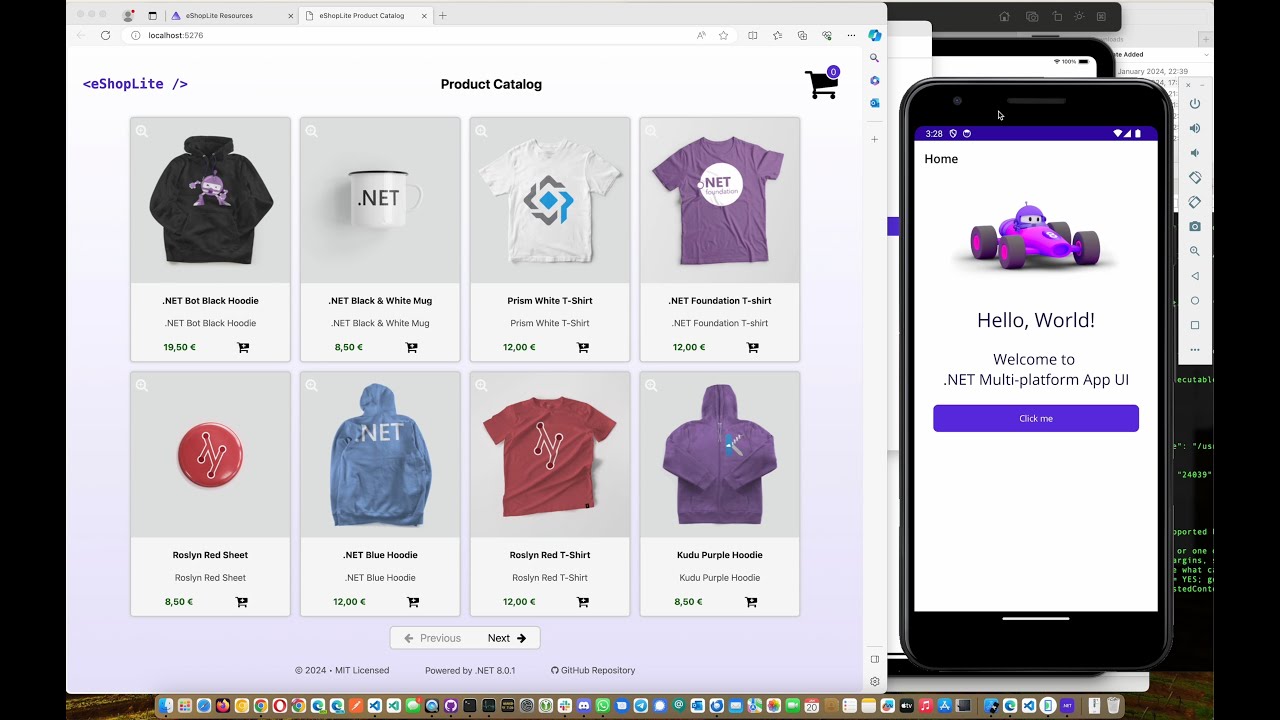The width and height of the screenshot is (1280, 720).
Task: Go to Next catalog page
Action: pos(507,638)
